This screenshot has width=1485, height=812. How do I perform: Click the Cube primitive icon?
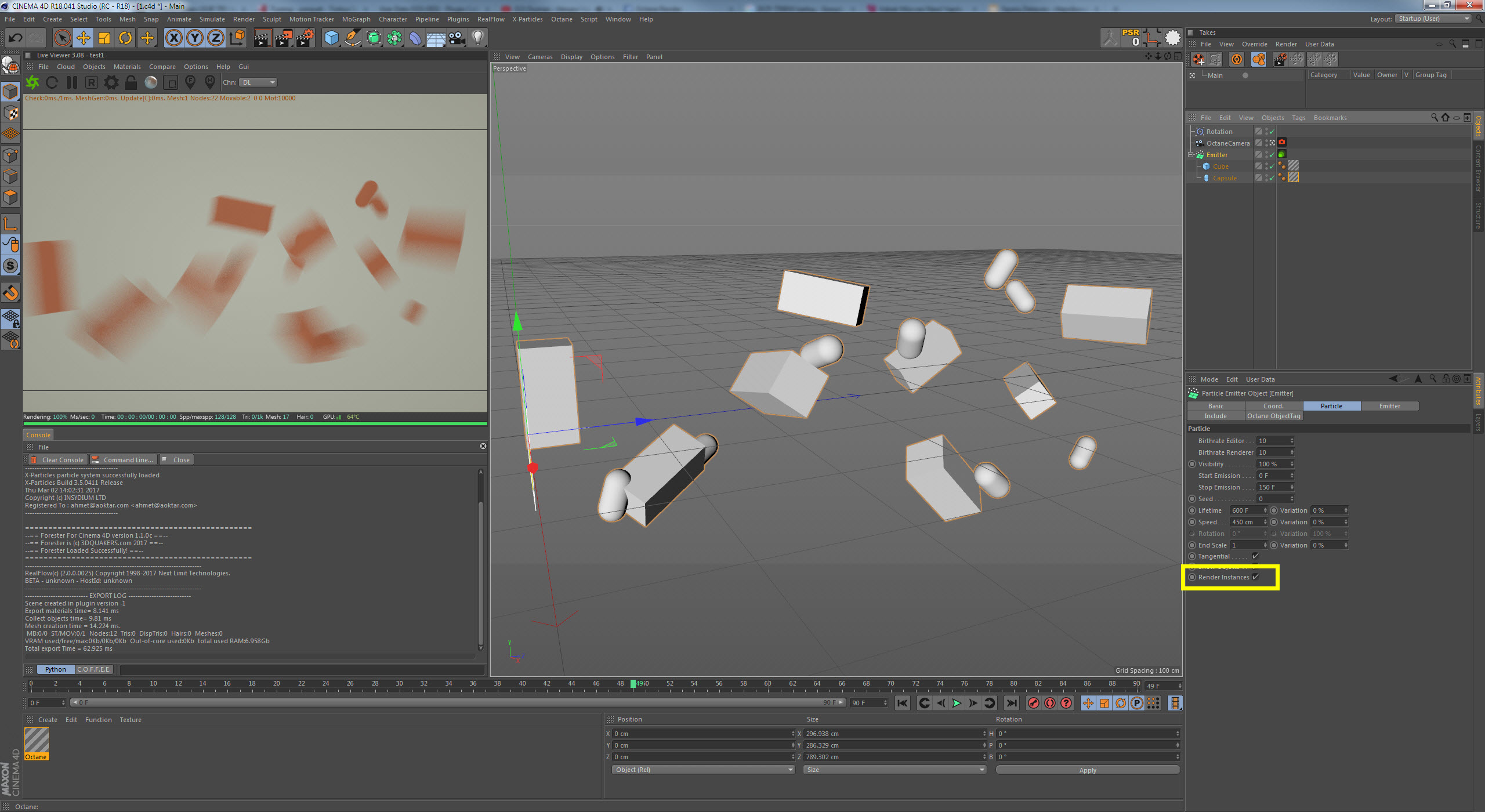331,38
